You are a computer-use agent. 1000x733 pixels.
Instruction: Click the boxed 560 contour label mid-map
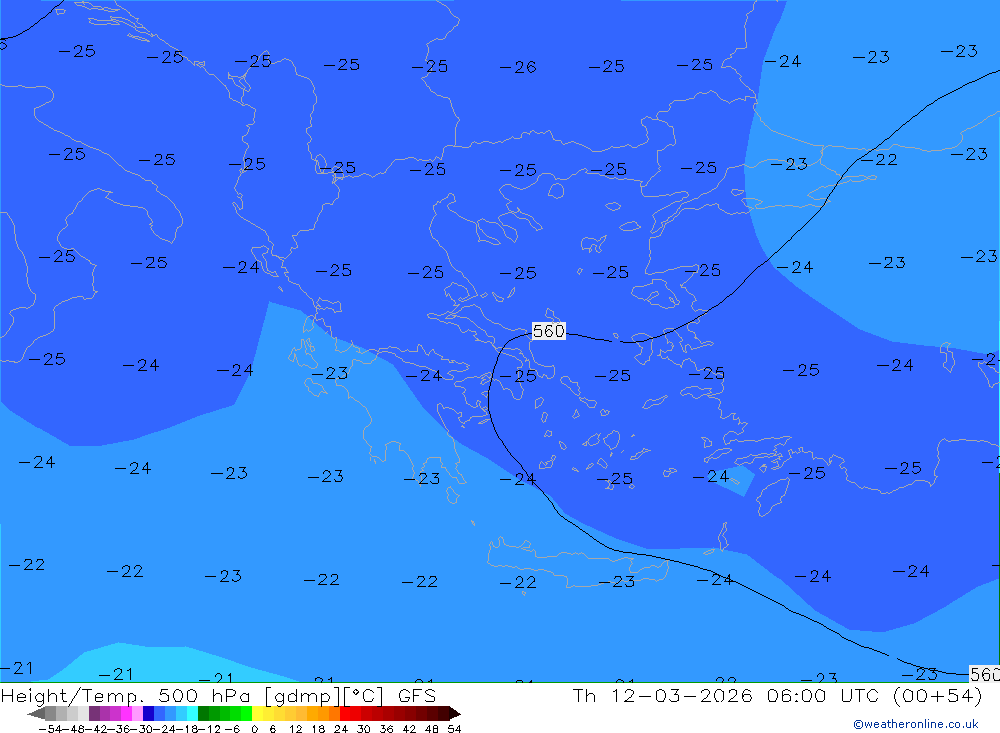pyautogui.click(x=548, y=330)
